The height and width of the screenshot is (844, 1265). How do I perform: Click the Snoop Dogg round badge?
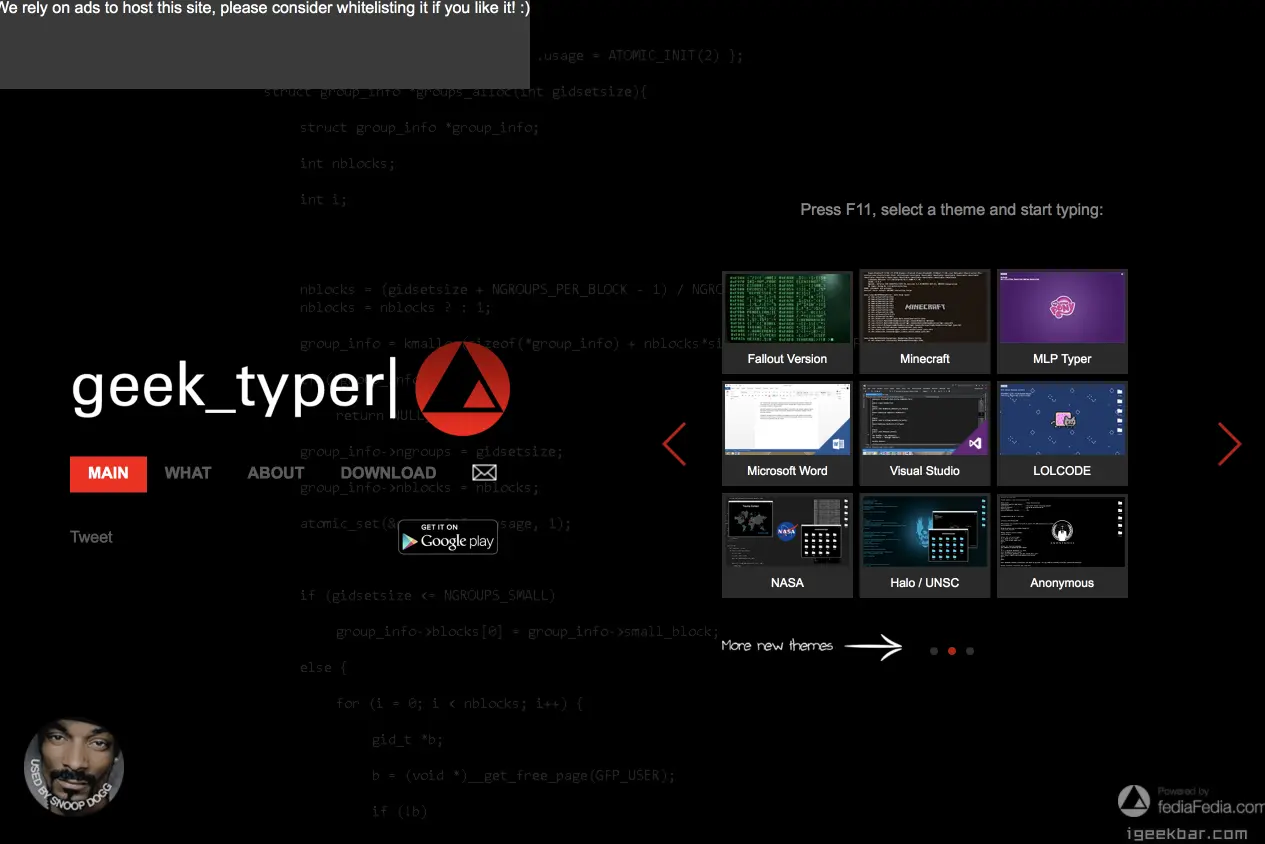click(x=74, y=768)
